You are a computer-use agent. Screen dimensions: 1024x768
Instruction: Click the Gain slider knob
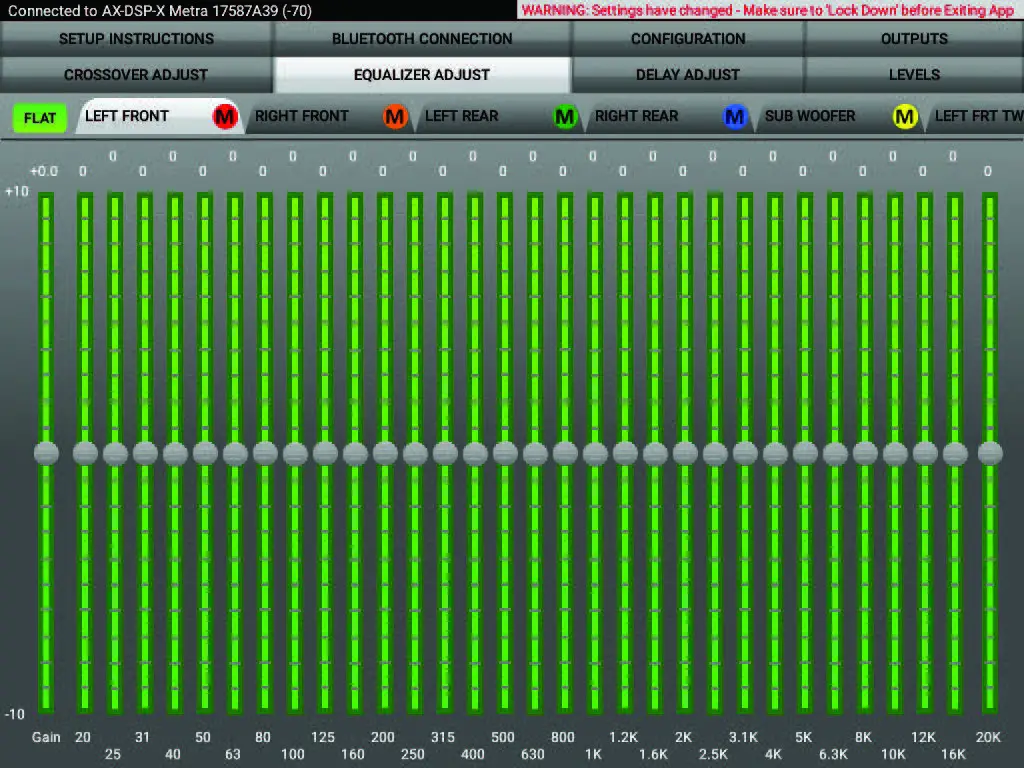[46, 453]
